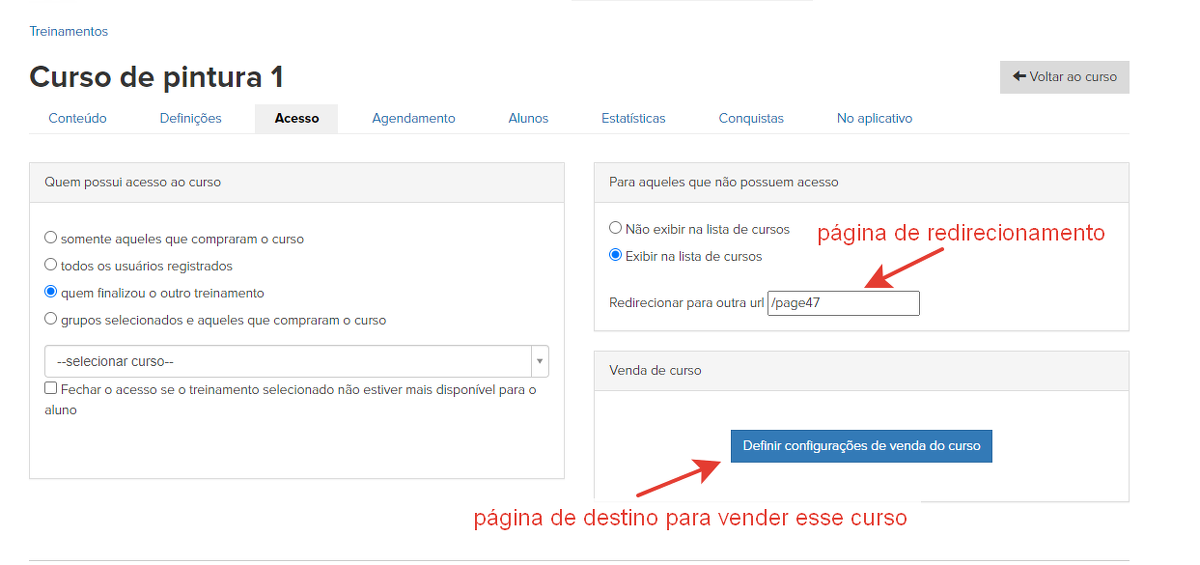Switch to the No aplicativo tab
The image size is (1200, 565).
[874, 118]
